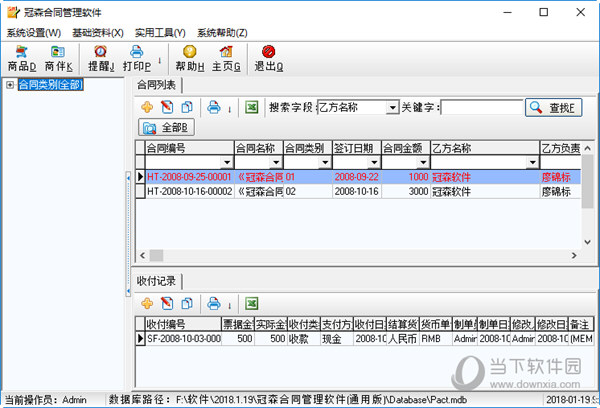This screenshot has width=600, height=408.
Task: Click the 全部 show all button
Action: pyautogui.click(x=167, y=127)
